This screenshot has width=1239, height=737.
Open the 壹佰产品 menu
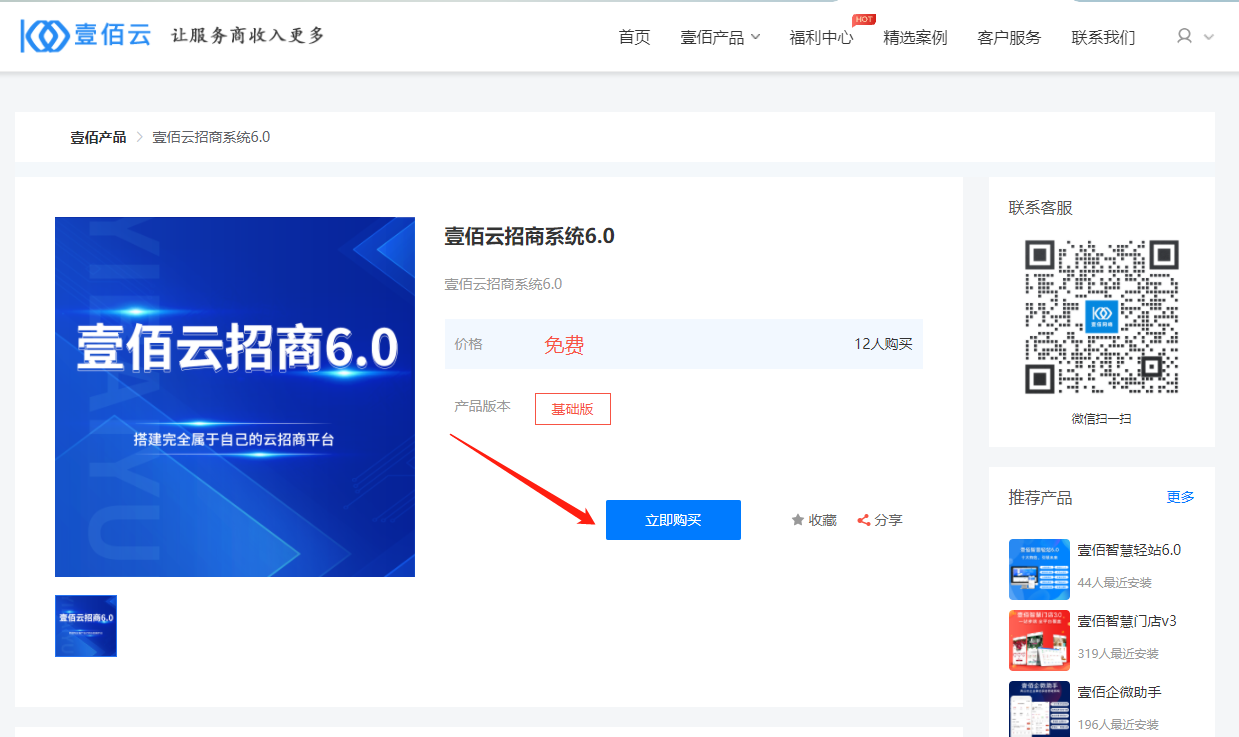coord(712,37)
